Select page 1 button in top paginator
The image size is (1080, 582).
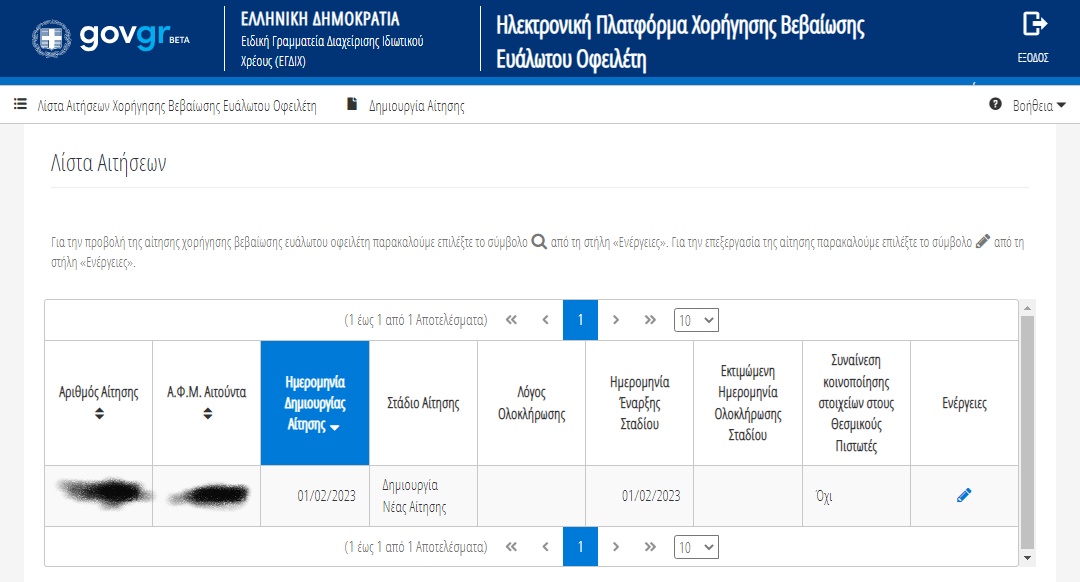(580, 320)
